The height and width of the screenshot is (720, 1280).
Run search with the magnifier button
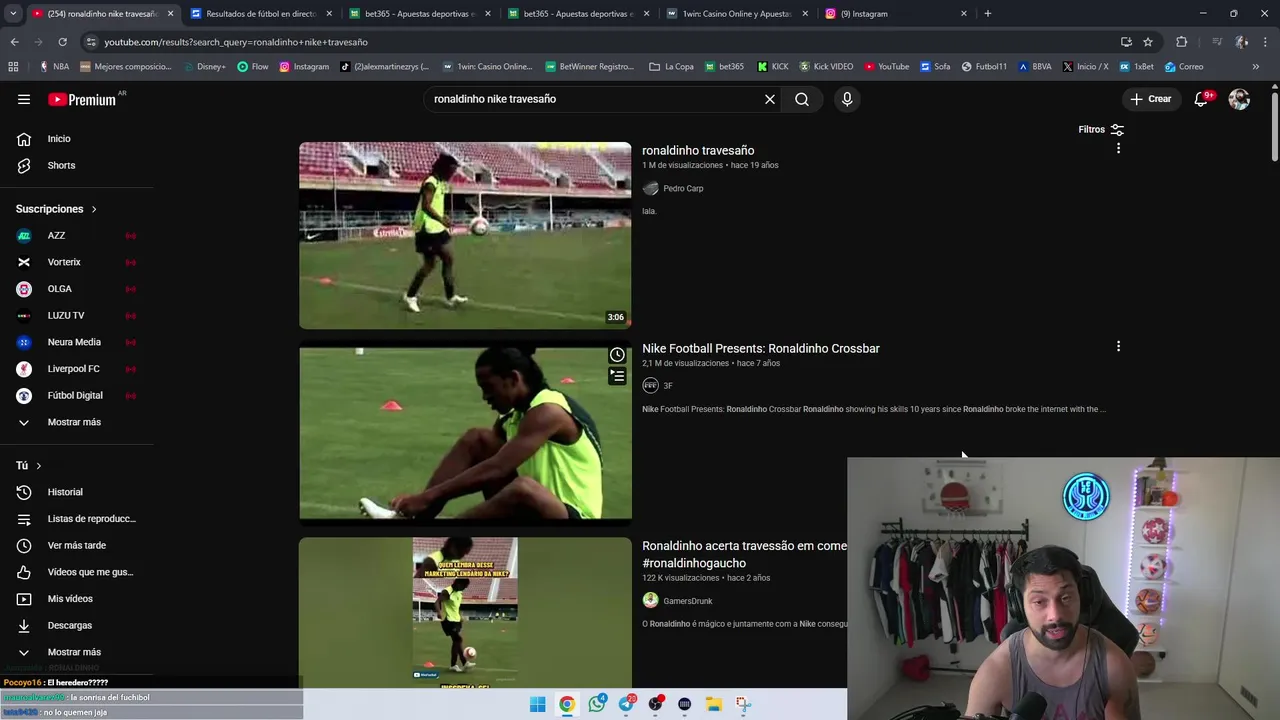click(x=802, y=99)
